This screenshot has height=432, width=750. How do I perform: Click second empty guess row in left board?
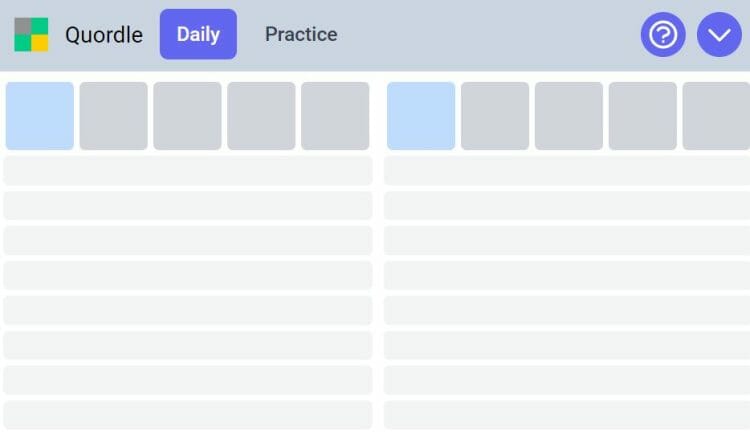pos(188,205)
